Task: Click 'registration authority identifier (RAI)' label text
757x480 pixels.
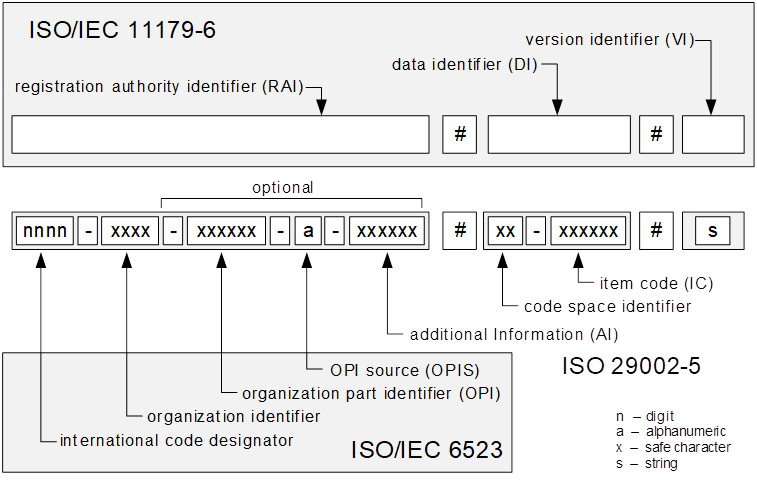Action: tap(159, 87)
